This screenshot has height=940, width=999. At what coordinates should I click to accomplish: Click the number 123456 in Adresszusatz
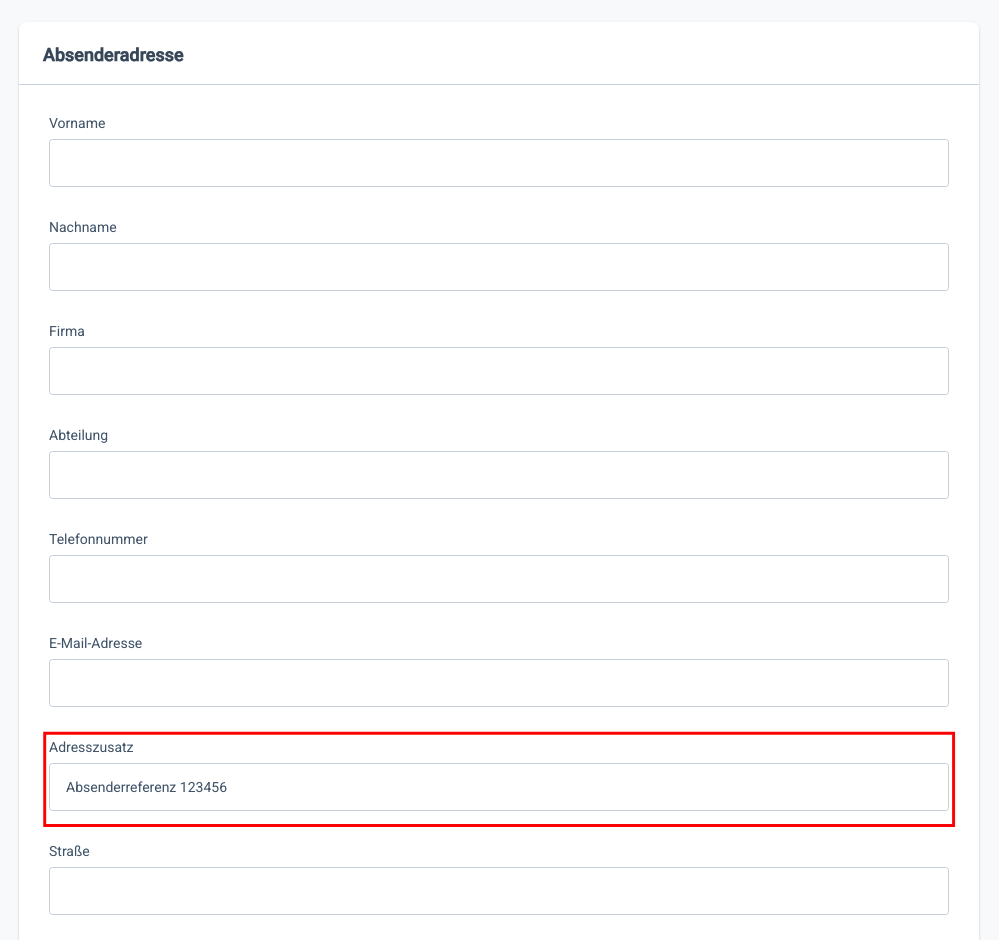[203, 788]
